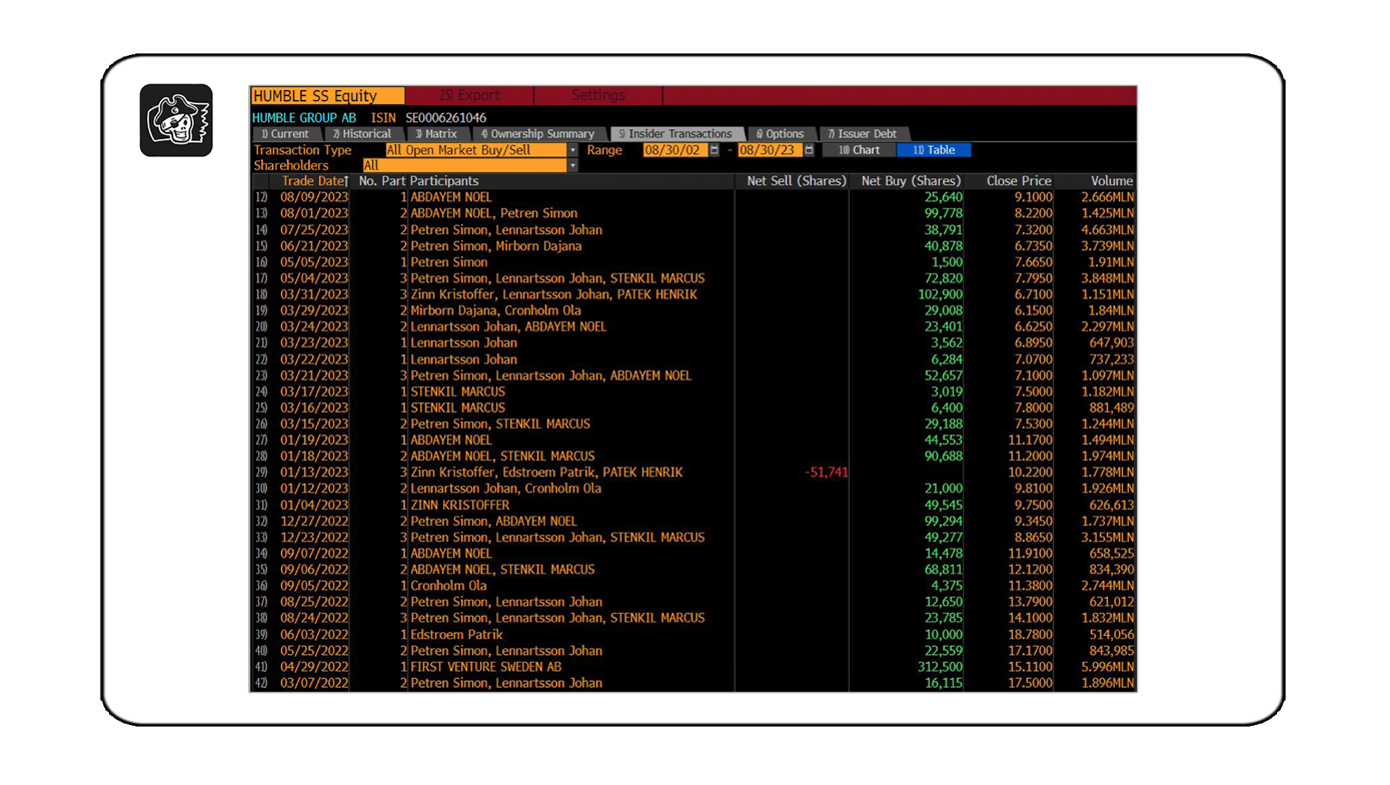1390x785 pixels.
Task: Click close price 18.7800
Action: pos(1030,634)
